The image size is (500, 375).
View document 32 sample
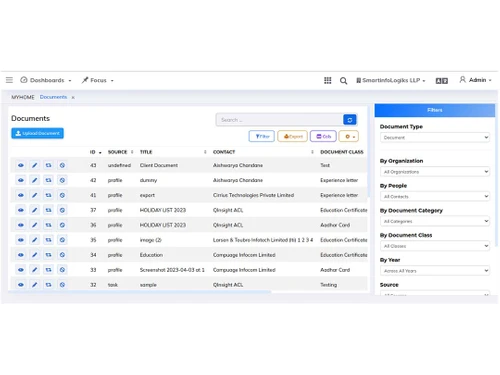pos(21,285)
